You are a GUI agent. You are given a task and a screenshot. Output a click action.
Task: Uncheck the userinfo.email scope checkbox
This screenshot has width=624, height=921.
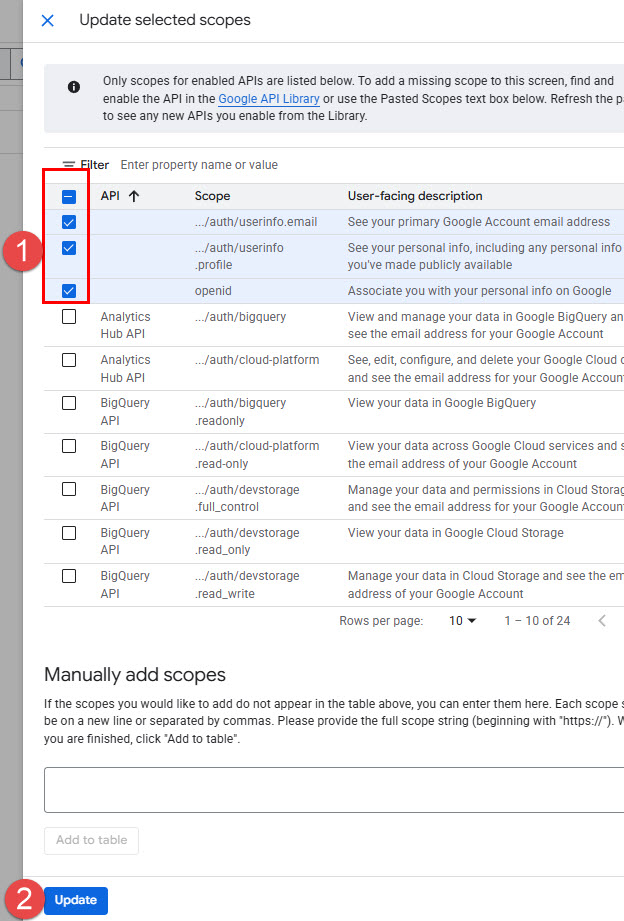tap(69, 222)
